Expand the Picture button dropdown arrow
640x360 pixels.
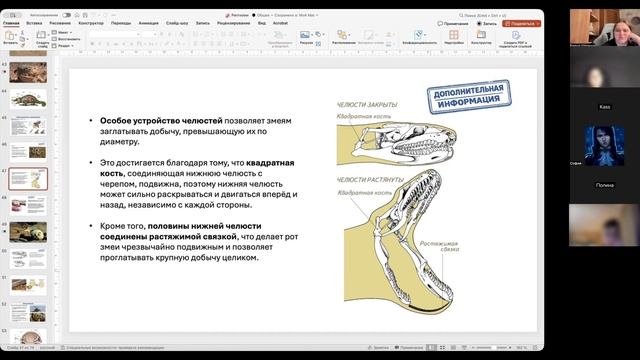pyautogui.click(x=311, y=35)
